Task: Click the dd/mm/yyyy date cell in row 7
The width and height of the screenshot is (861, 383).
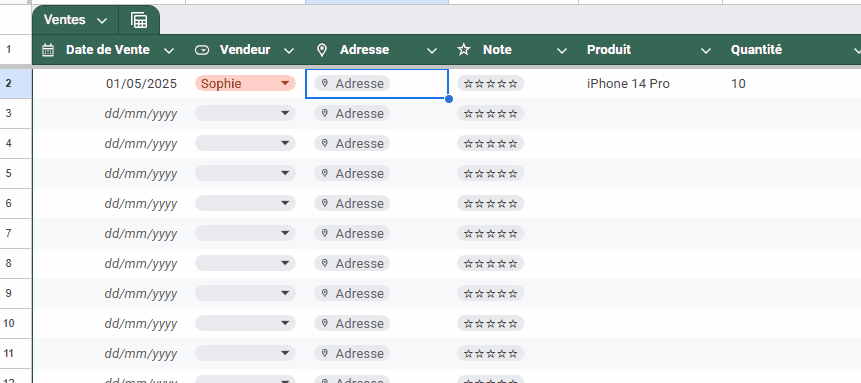Action: pyautogui.click(x=109, y=234)
